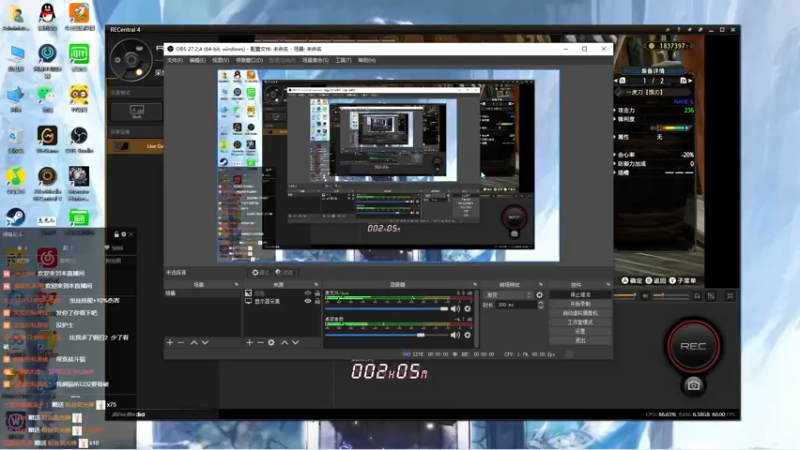Image resolution: width=800 pixels, height=450 pixels.
Task: Click 退出 exit button in OBS Controls
Action: pyautogui.click(x=580, y=340)
